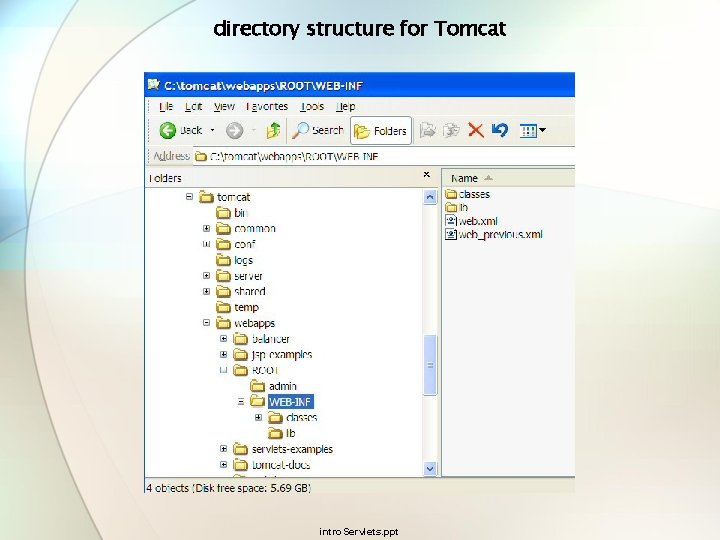Open the Back history dropdown arrow
The width and height of the screenshot is (720, 540).
click(x=212, y=130)
